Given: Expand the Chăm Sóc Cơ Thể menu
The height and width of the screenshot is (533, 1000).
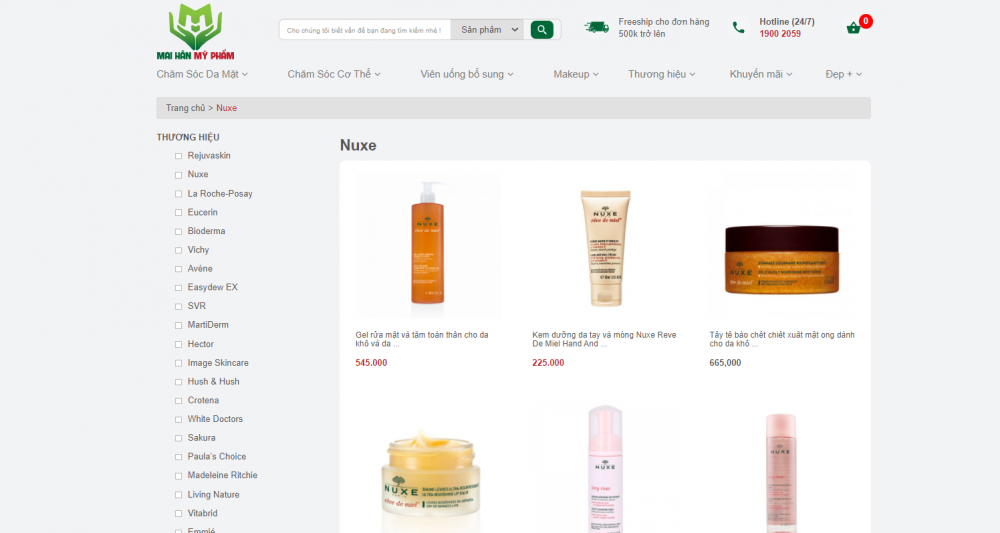Looking at the screenshot, I should (x=334, y=74).
